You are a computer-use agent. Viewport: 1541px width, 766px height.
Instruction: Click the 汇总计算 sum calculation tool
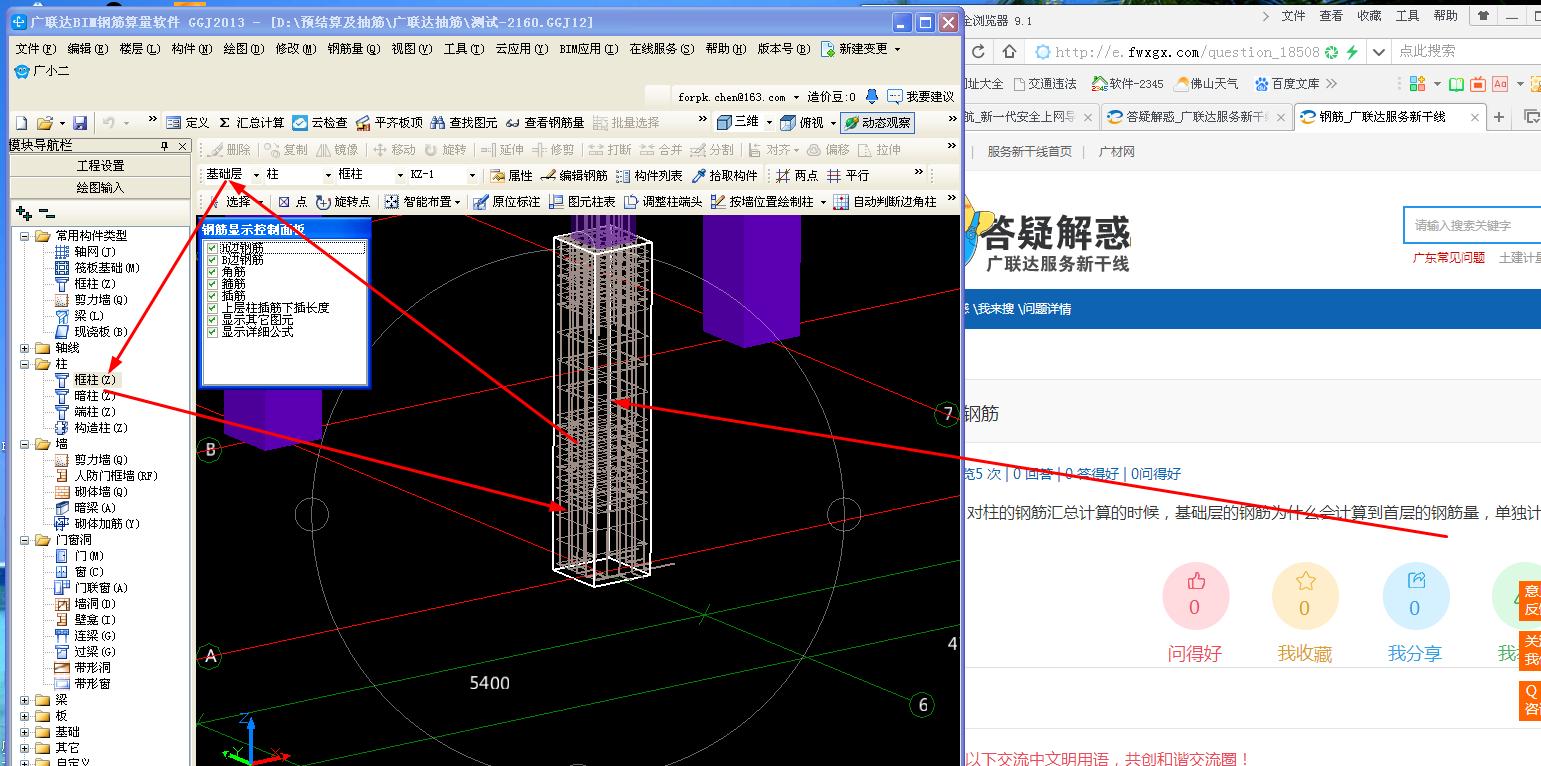pyautogui.click(x=252, y=122)
